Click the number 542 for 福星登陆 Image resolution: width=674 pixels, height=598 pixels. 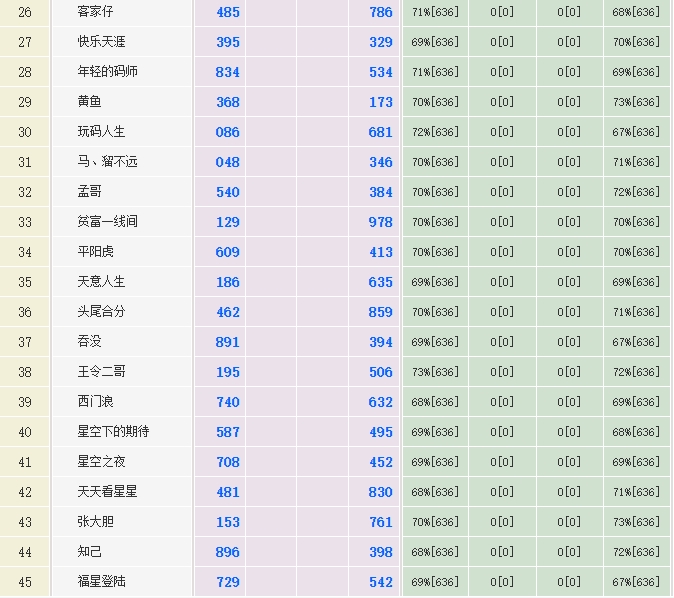coord(380,582)
